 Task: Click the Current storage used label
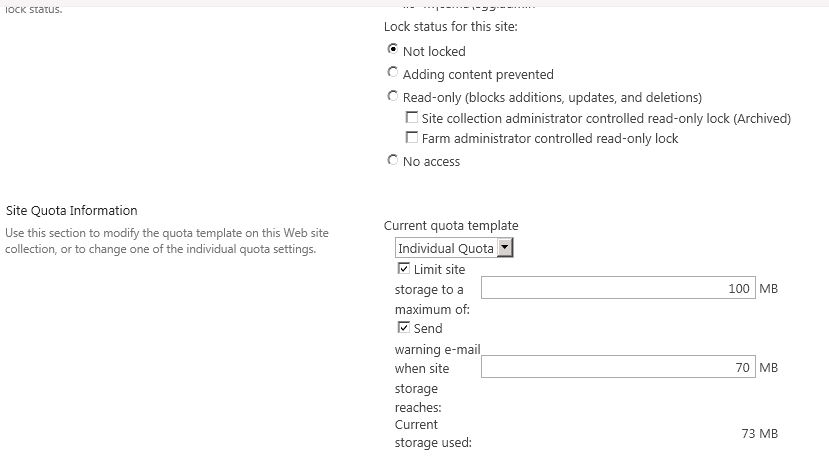click(433, 434)
